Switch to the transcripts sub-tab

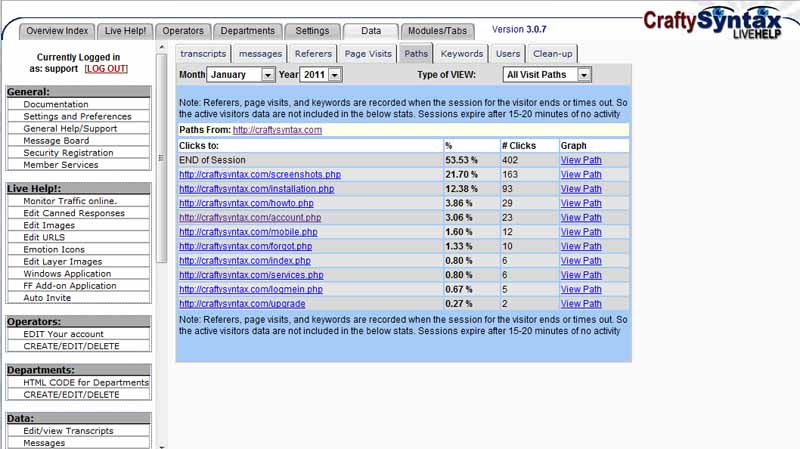click(203, 54)
